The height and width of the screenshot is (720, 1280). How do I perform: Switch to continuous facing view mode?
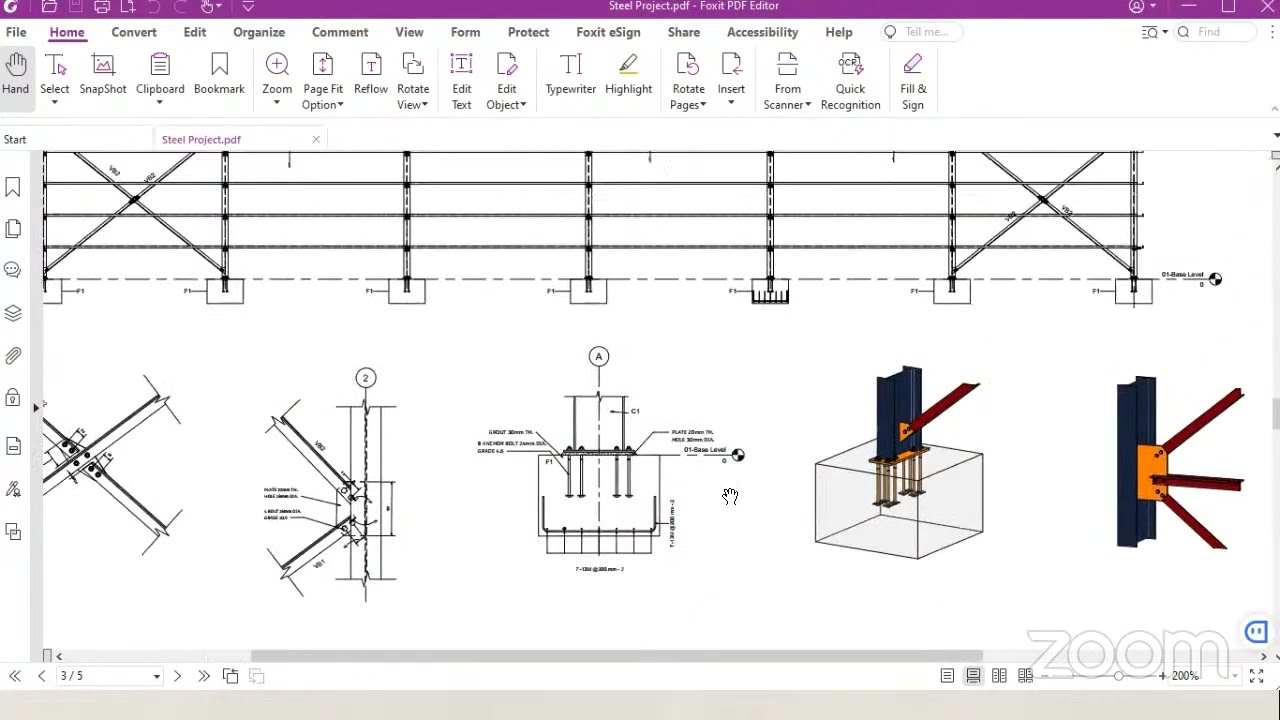click(1025, 676)
